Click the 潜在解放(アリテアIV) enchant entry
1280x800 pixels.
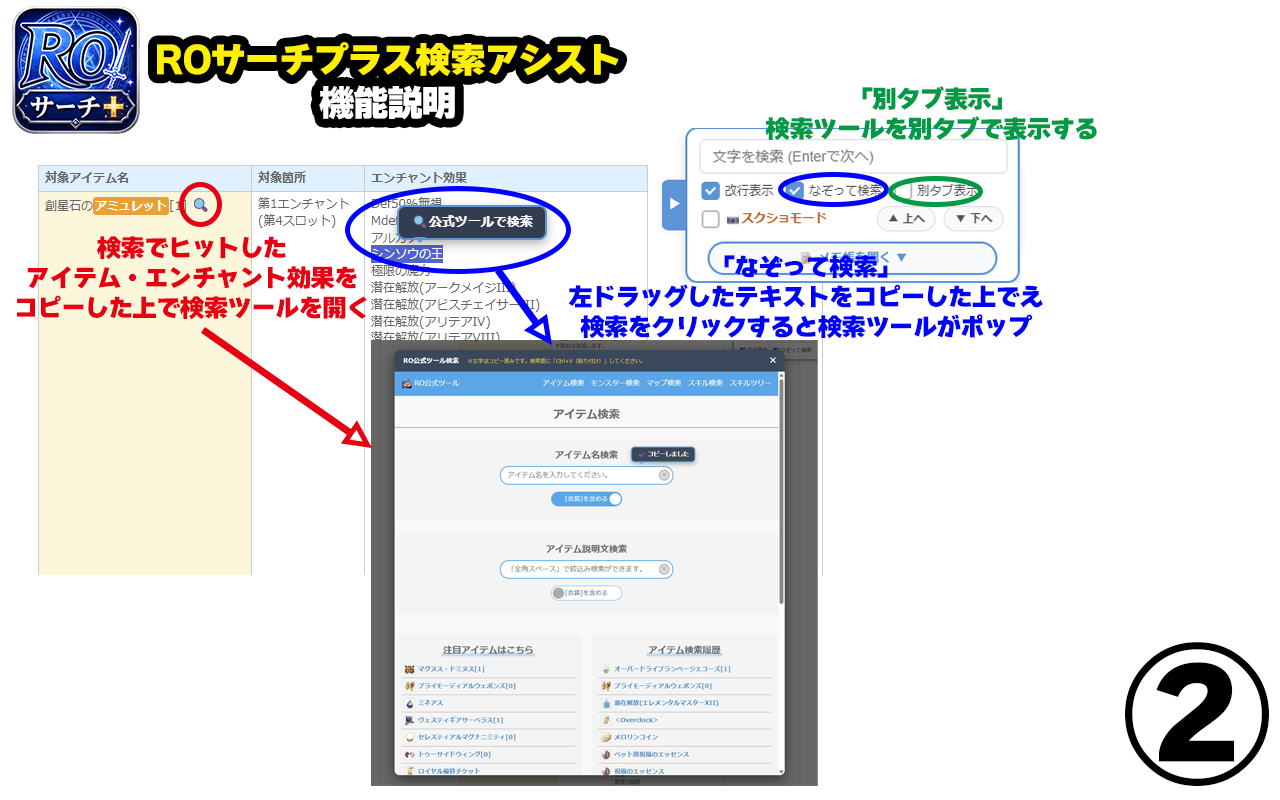tap(431, 321)
